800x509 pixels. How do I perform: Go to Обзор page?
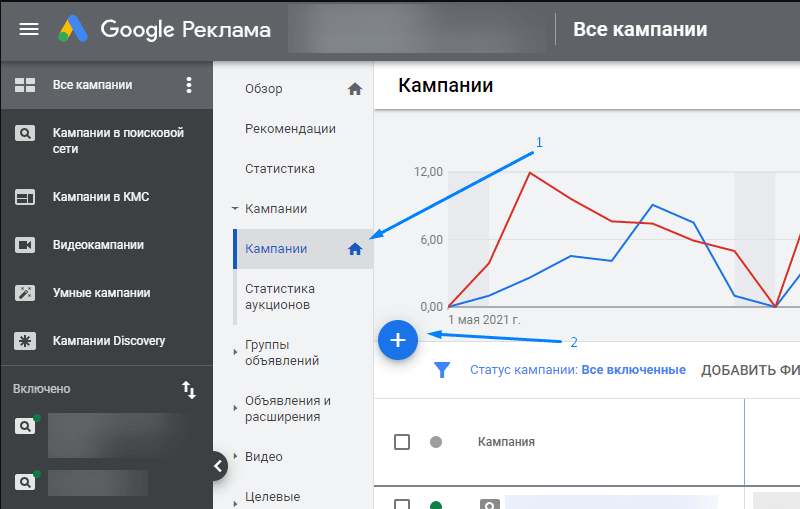coord(263,89)
